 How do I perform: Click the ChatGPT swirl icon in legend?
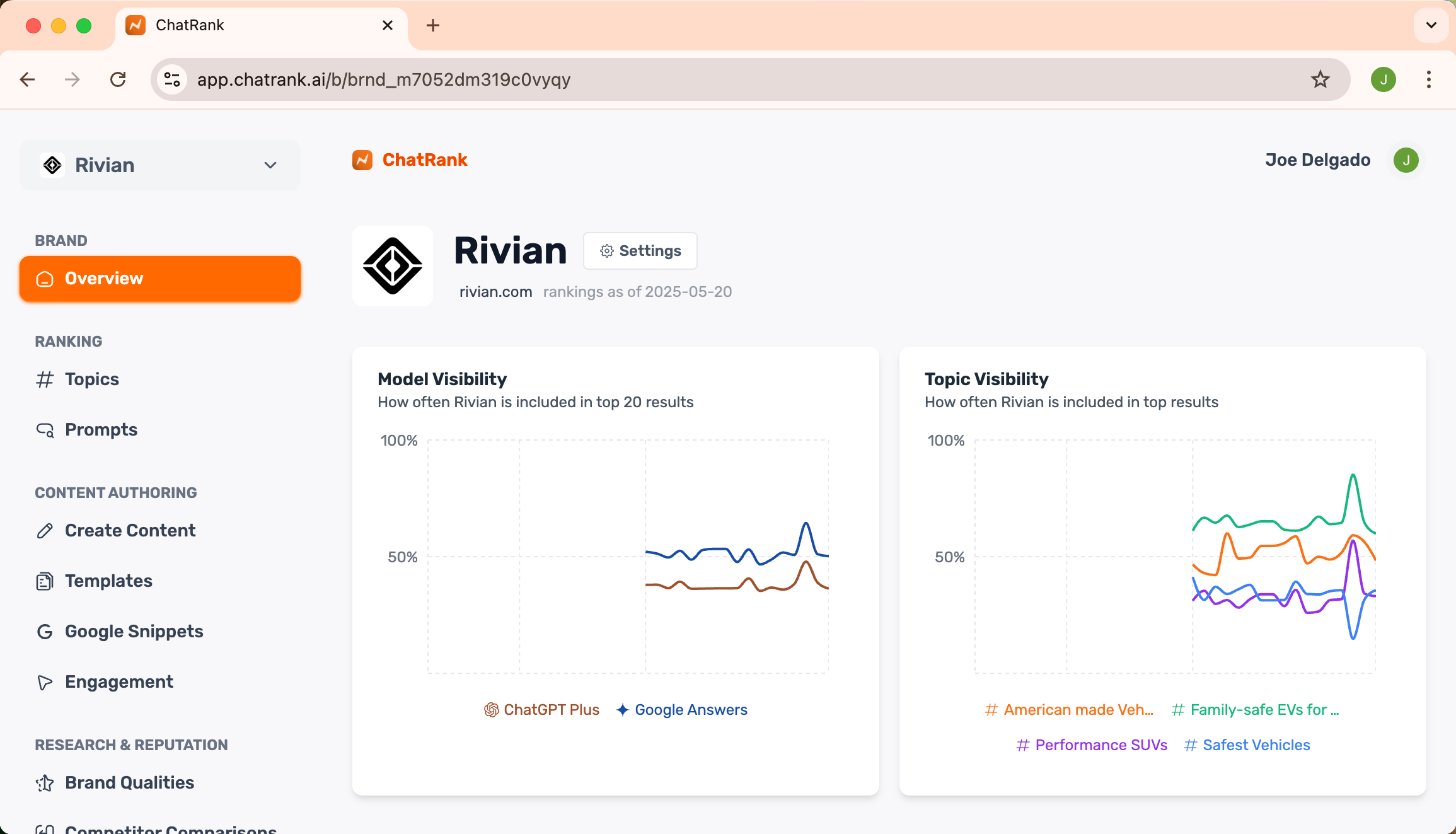point(492,710)
